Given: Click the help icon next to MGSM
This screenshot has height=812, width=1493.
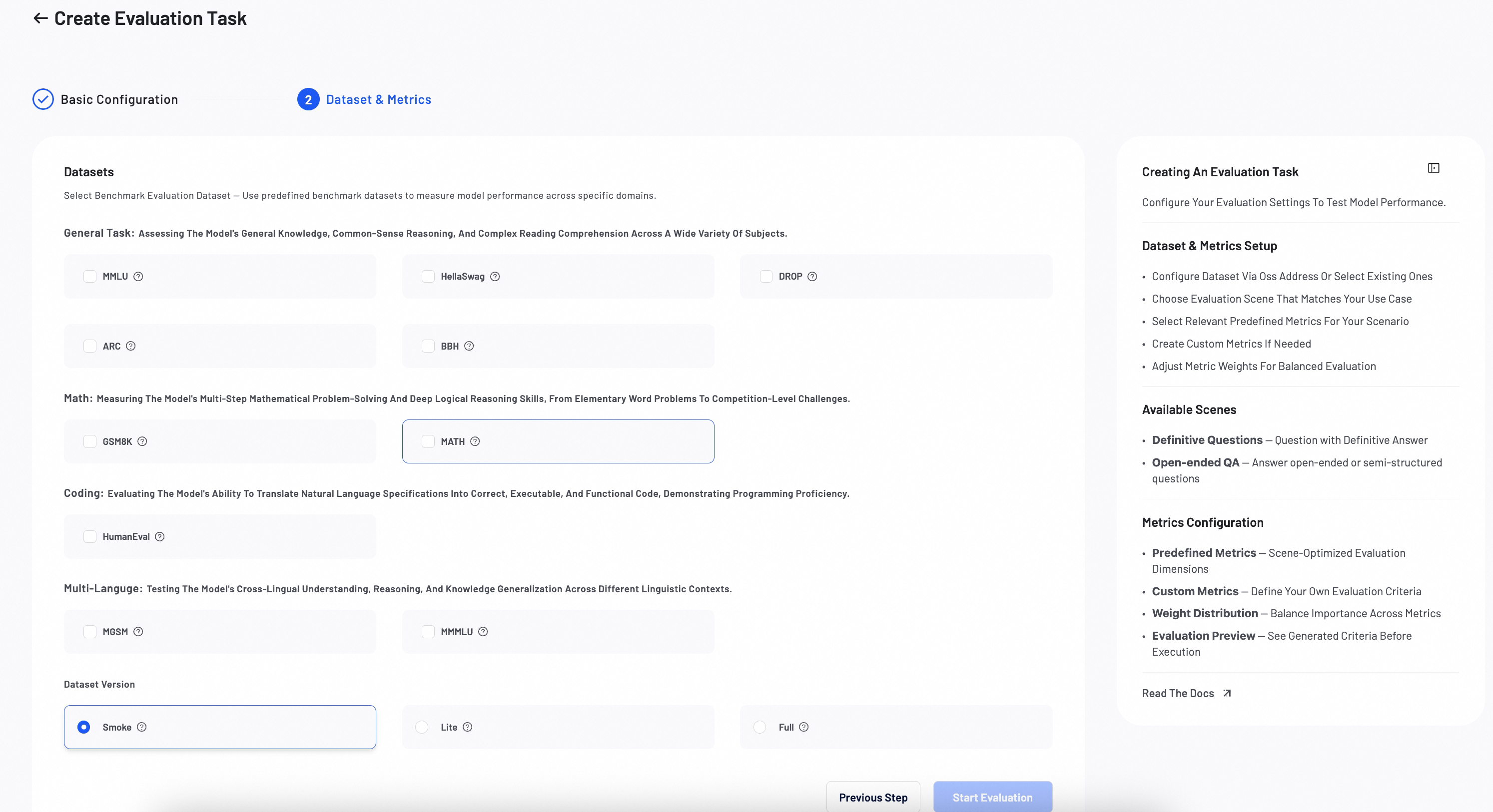Looking at the screenshot, I should pyautogui.click(x=138, y=631).
